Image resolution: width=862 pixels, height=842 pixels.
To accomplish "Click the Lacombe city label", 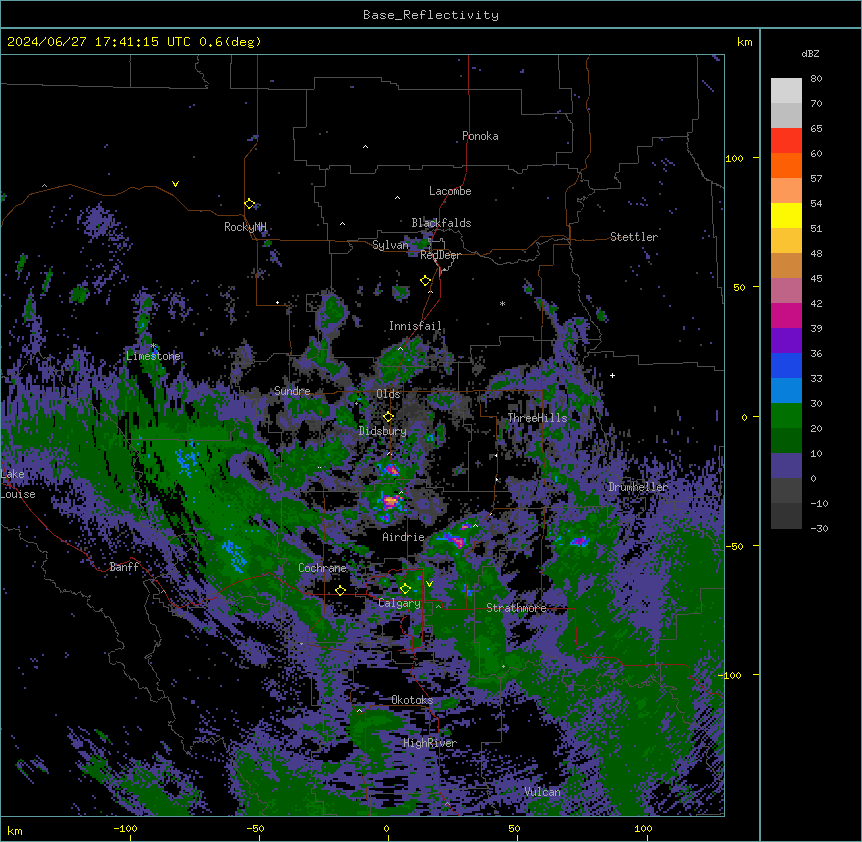I will (450, 191).
